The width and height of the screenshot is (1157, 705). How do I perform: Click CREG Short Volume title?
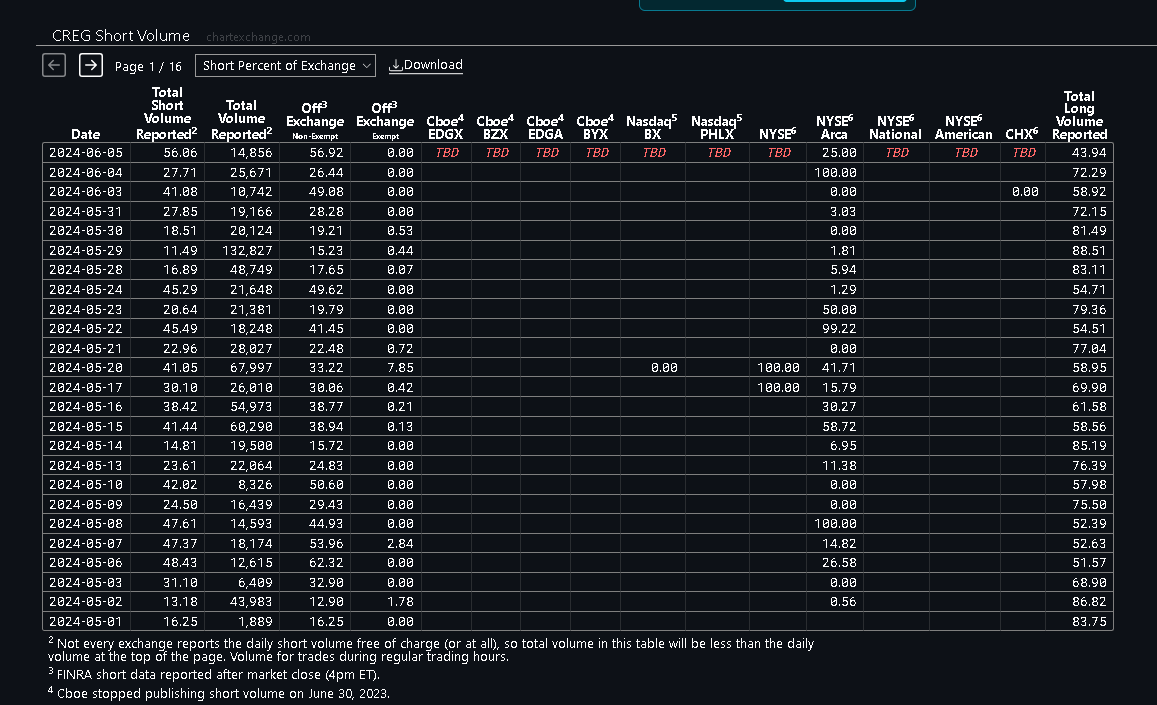tap(120, 35)
